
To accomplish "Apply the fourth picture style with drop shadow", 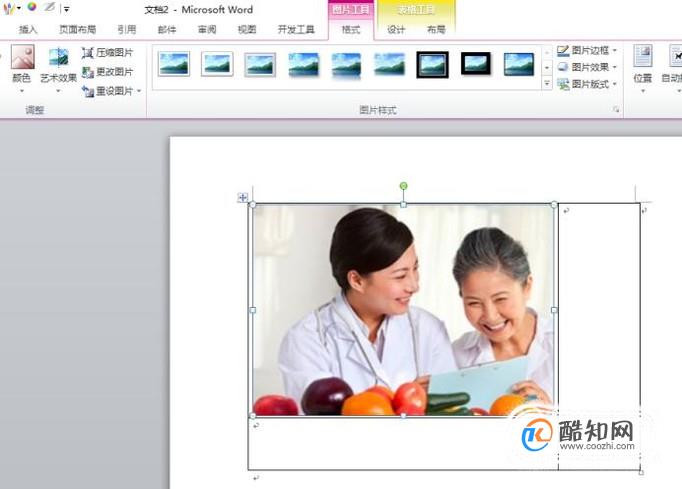I will [303, 64].
